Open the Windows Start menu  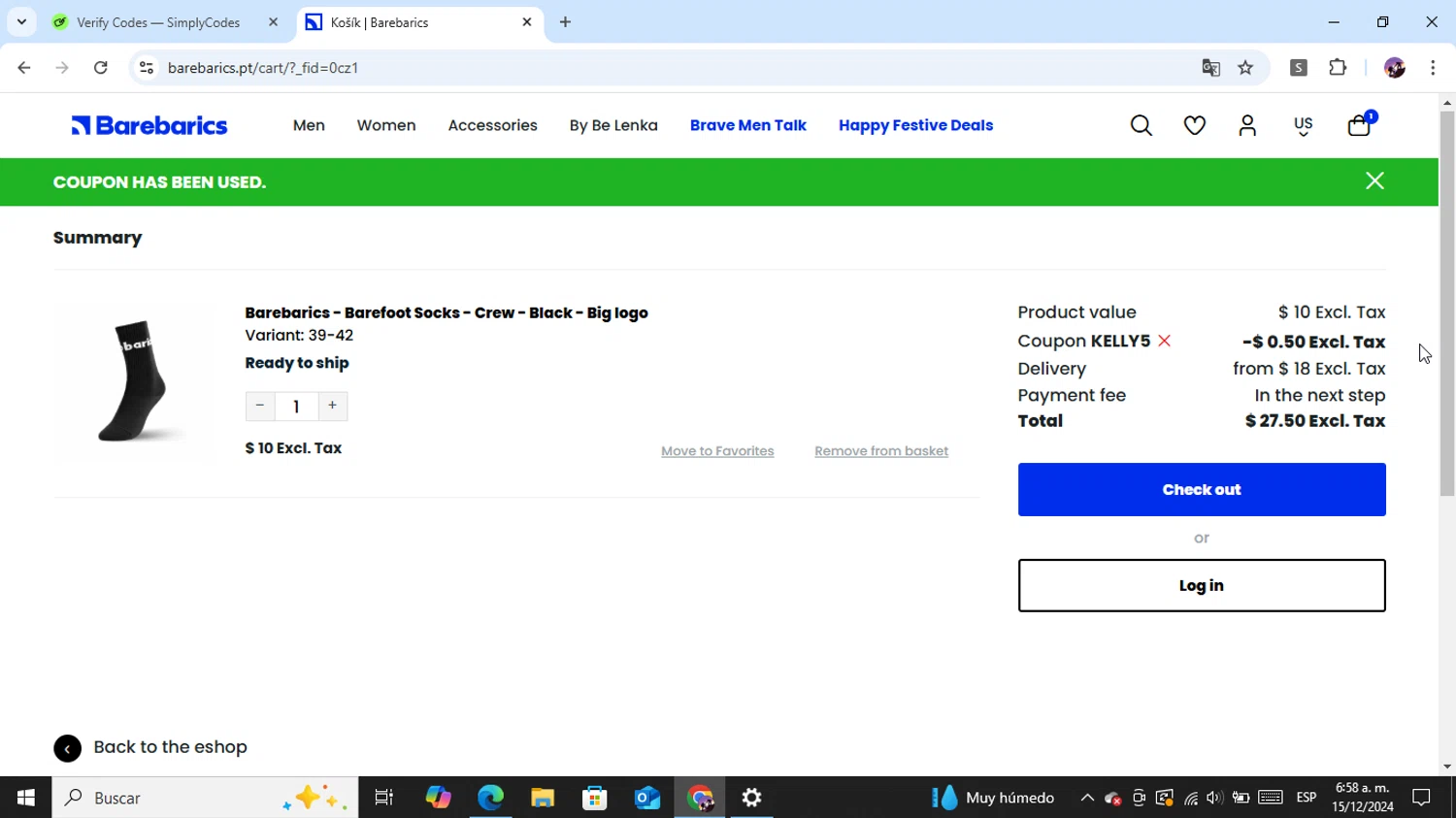[x=26, y=798]
